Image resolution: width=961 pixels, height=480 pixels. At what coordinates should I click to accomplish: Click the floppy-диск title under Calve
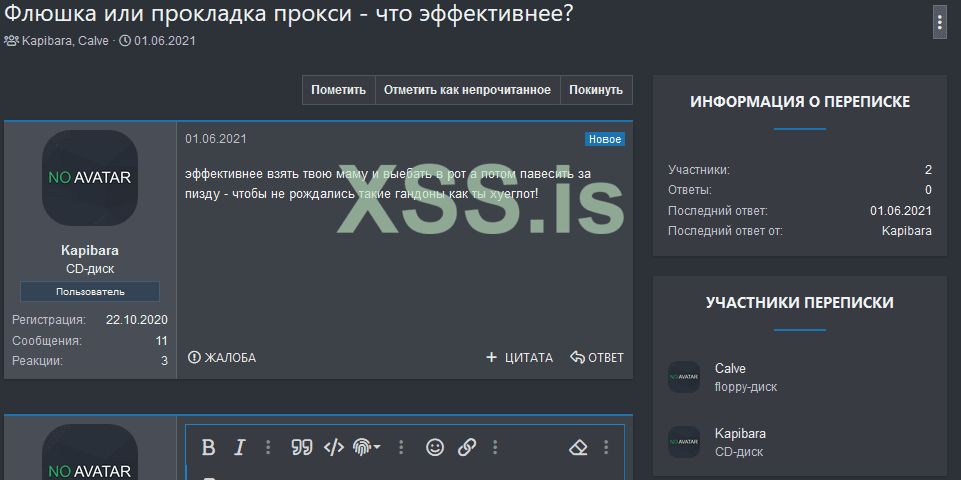(x=746, y=387)
